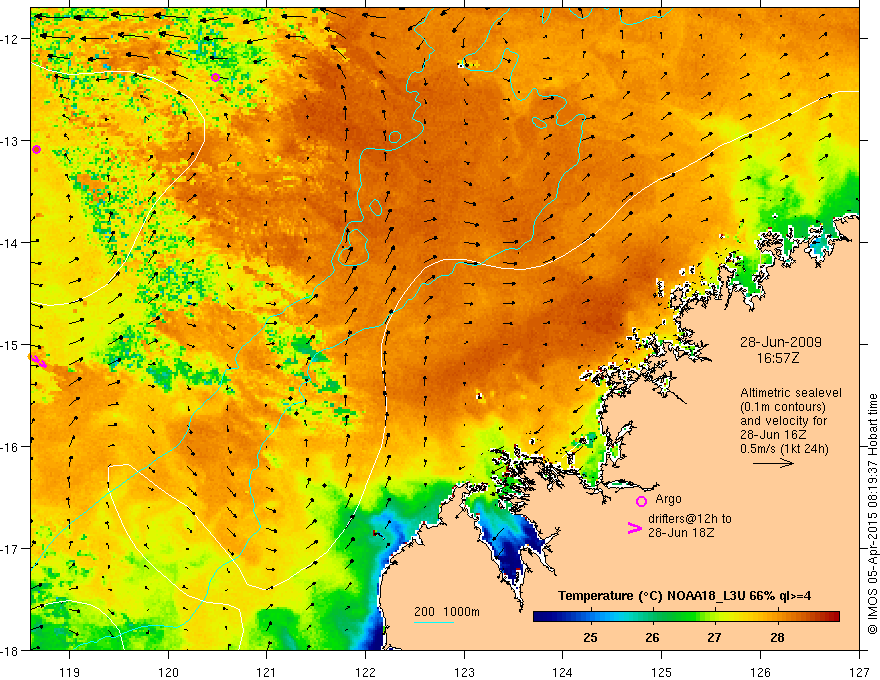The image size is (880, 680).
Task: Click the '(0.1m contours)' caption line
Action: 783,407
